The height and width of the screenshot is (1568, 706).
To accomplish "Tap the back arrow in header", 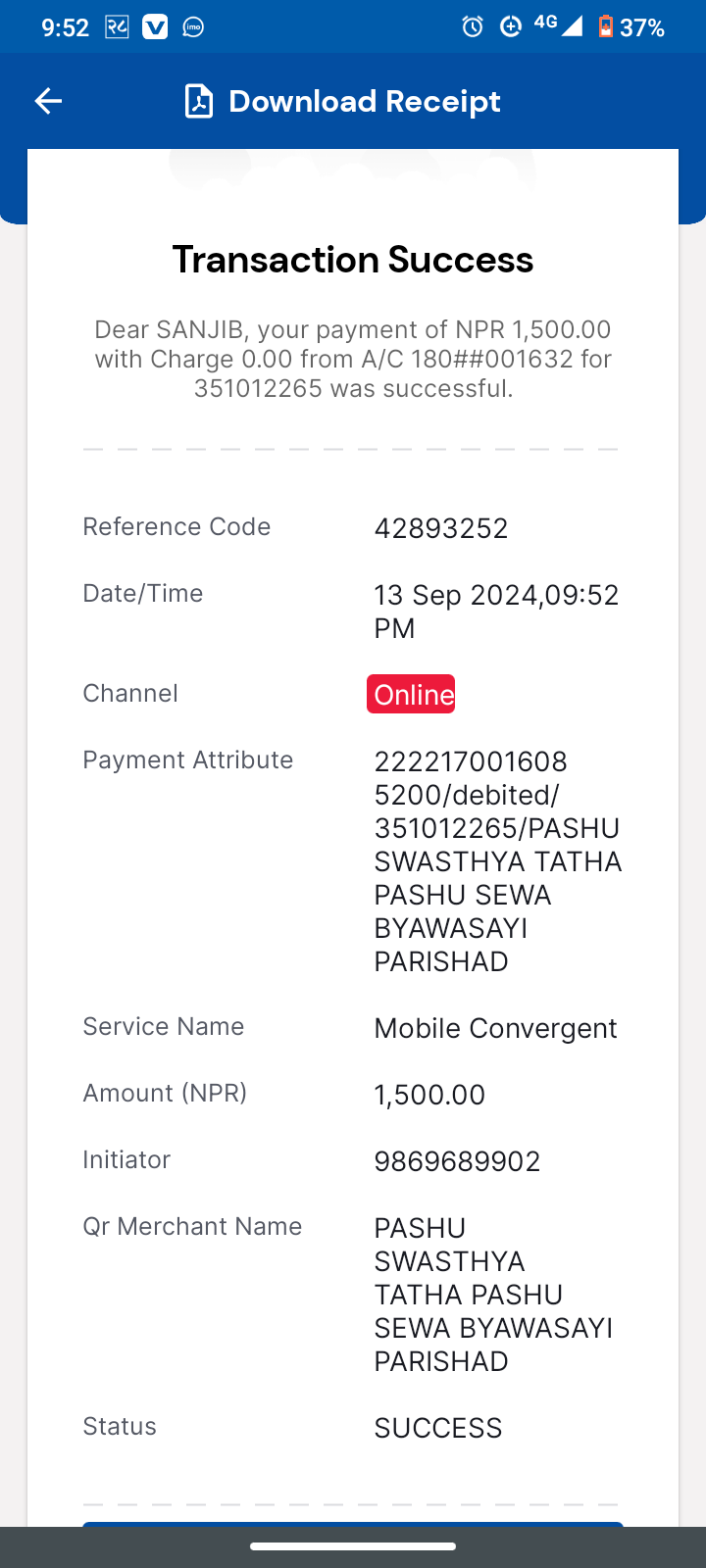I will coord(48,101).
